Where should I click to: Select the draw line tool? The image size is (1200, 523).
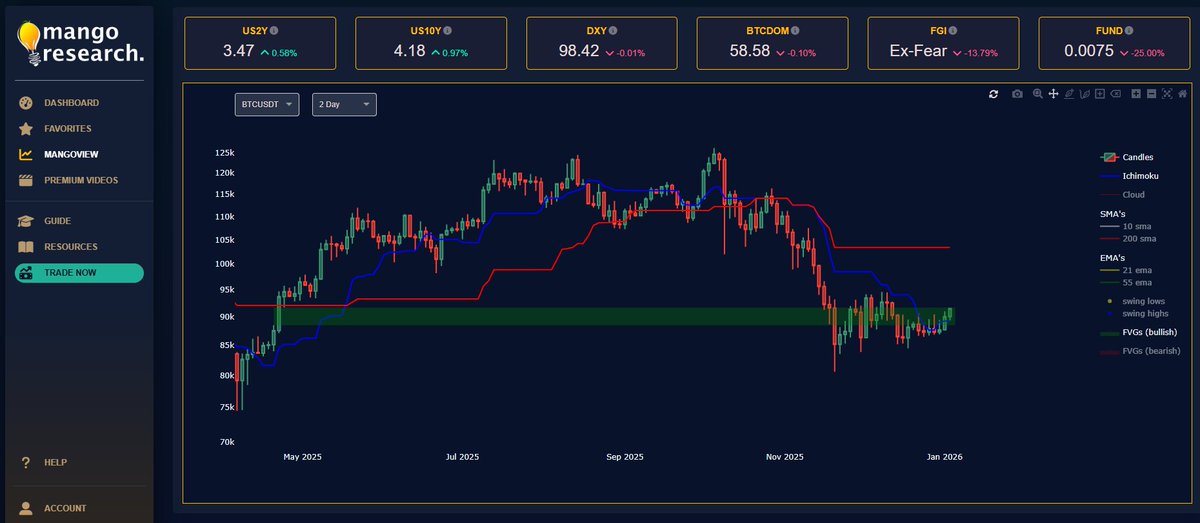click(x=1069, y=94)
